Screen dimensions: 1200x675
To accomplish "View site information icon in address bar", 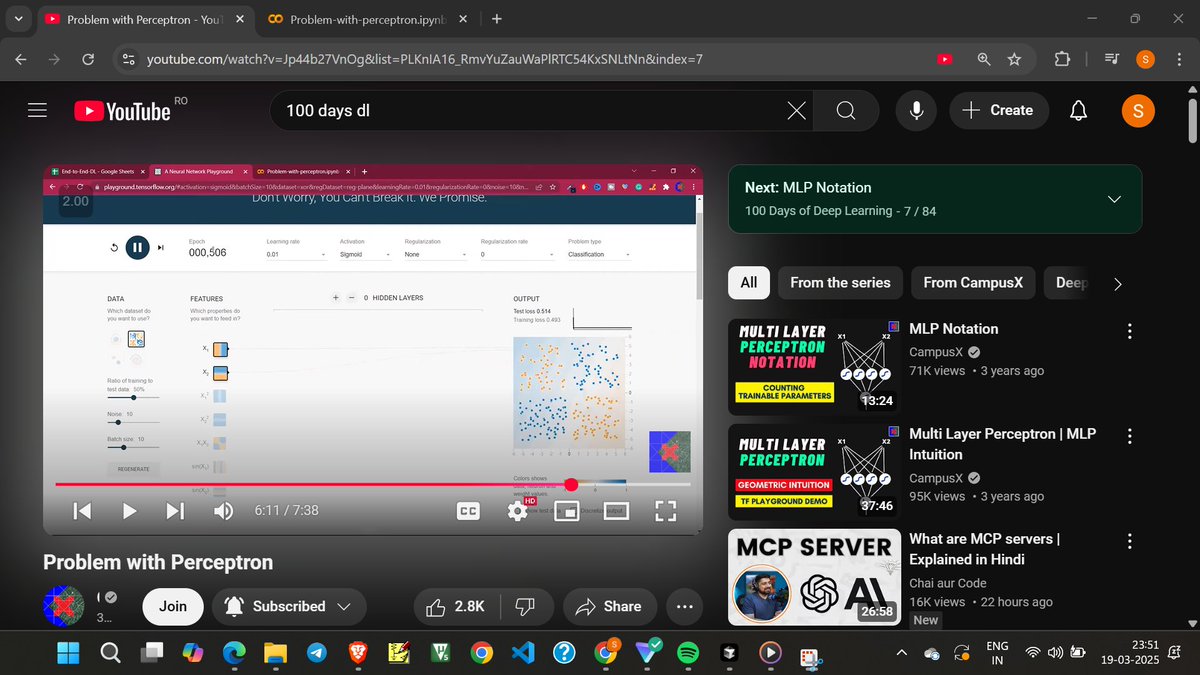I will click(x=127, y=60).
